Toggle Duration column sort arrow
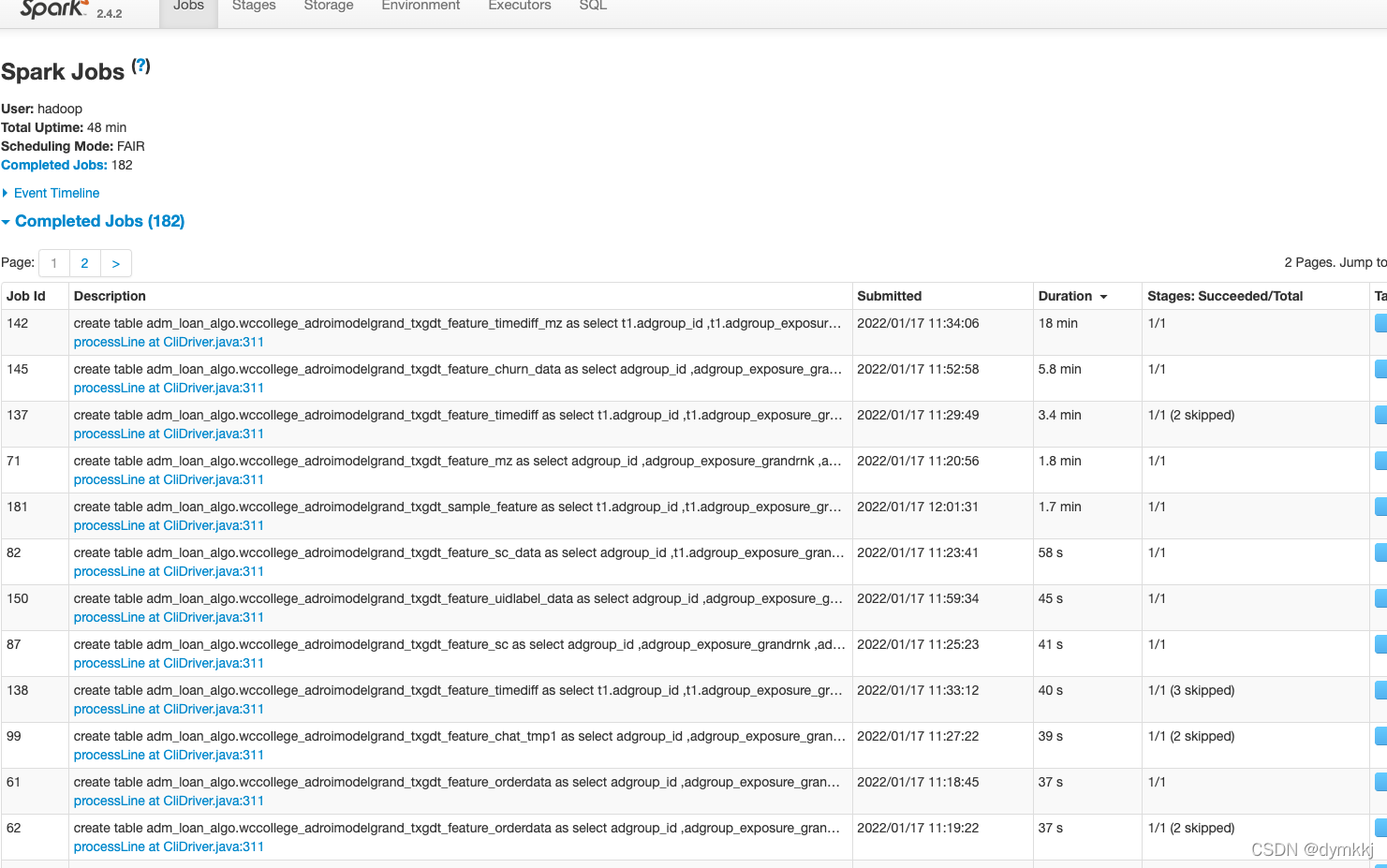Viewport: 1387px width, 868px height. tap(1103, 297)
